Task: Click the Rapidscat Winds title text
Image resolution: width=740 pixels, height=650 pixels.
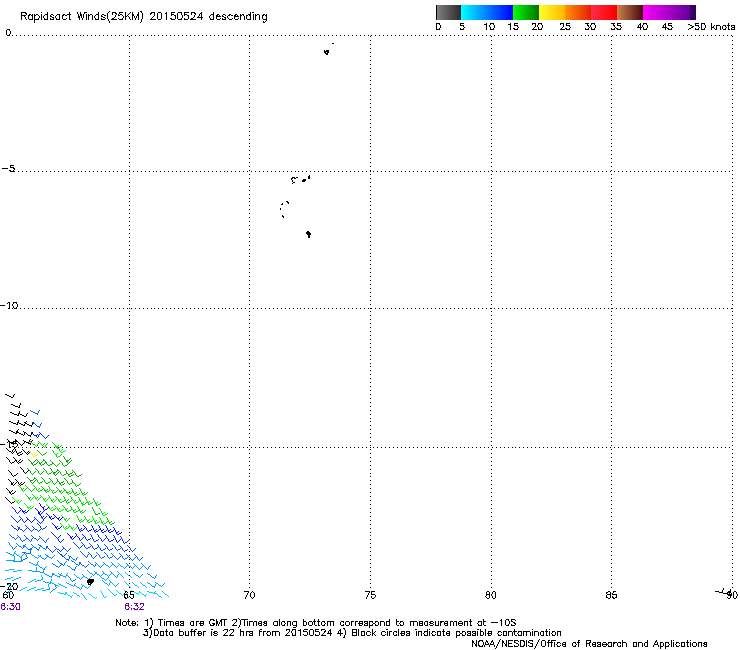Action: coord(143,17)
